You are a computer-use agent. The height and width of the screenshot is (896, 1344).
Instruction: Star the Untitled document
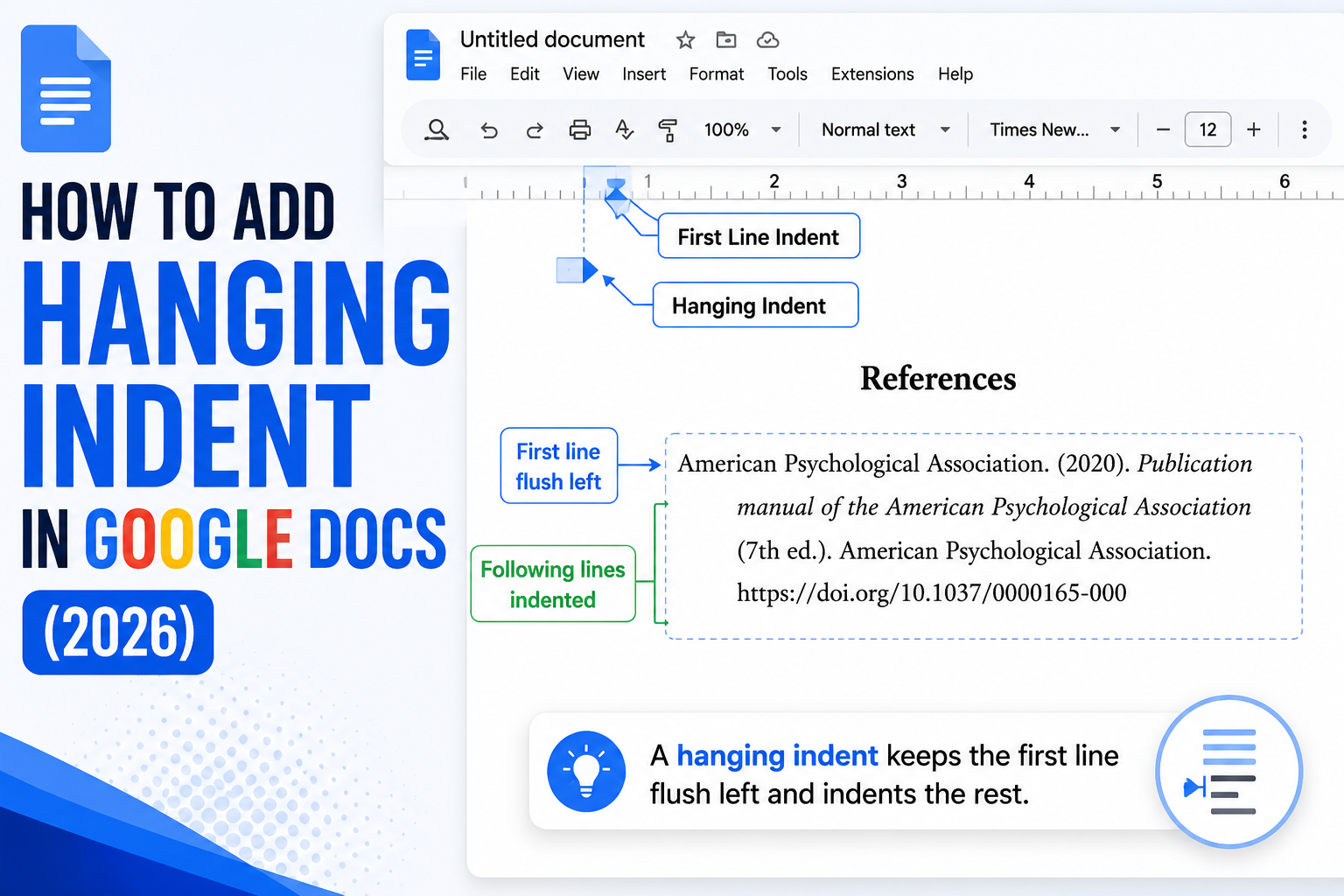point(685,40)
